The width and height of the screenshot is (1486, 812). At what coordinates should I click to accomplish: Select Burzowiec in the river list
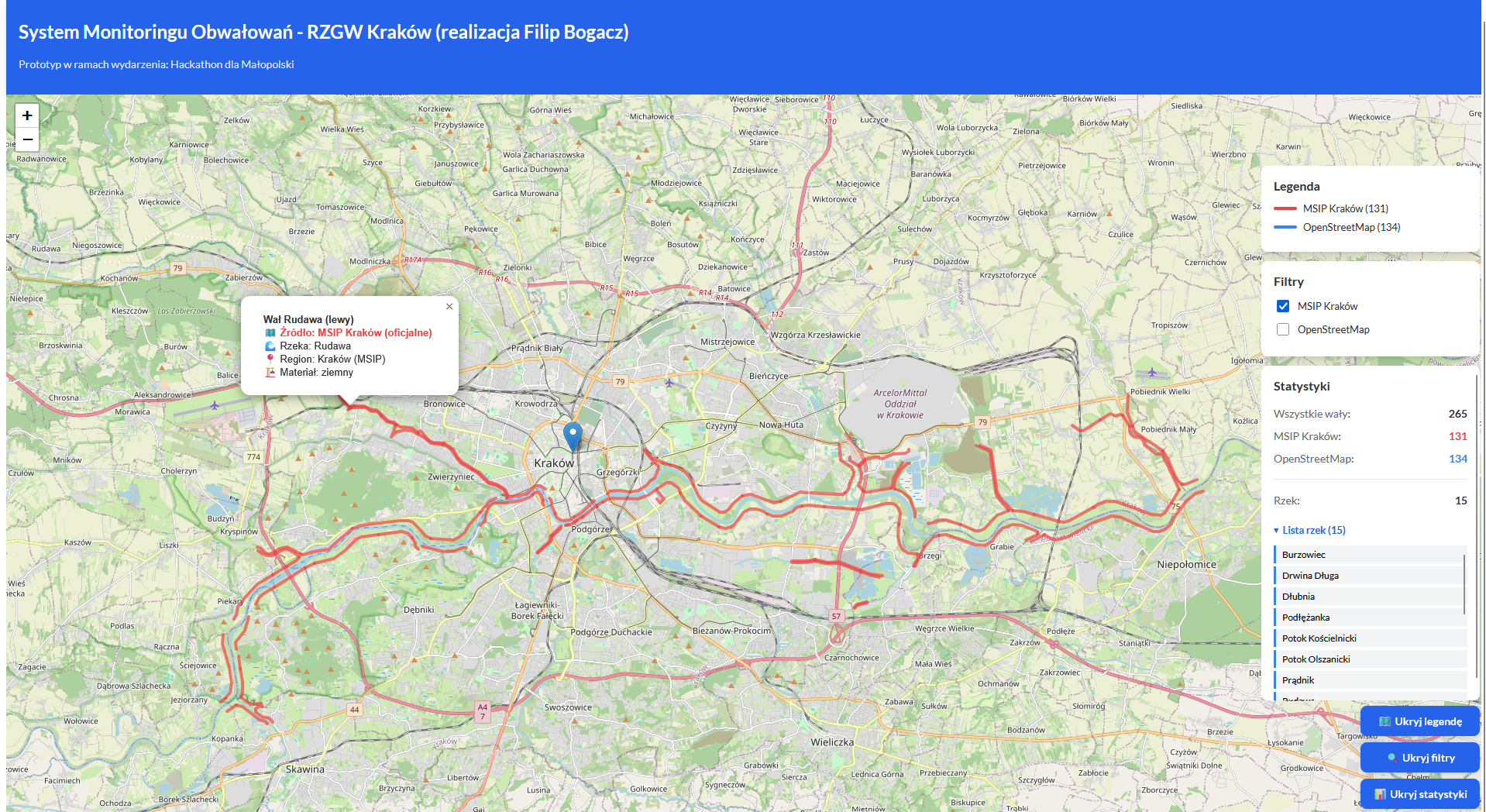(1370, 555)
